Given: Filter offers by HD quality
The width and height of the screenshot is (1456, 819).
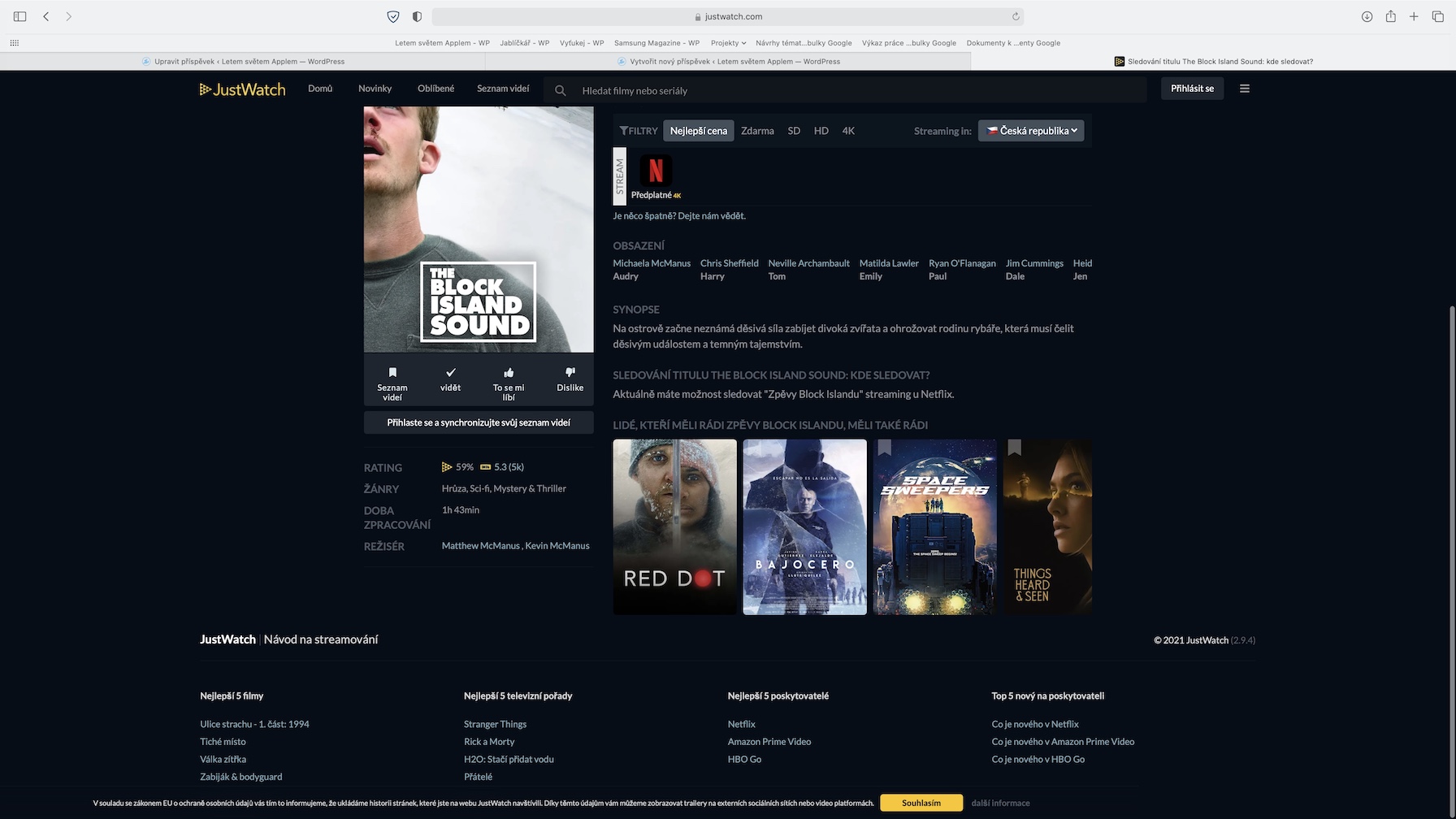Looking at the screenshot, I should coord(821,131).
